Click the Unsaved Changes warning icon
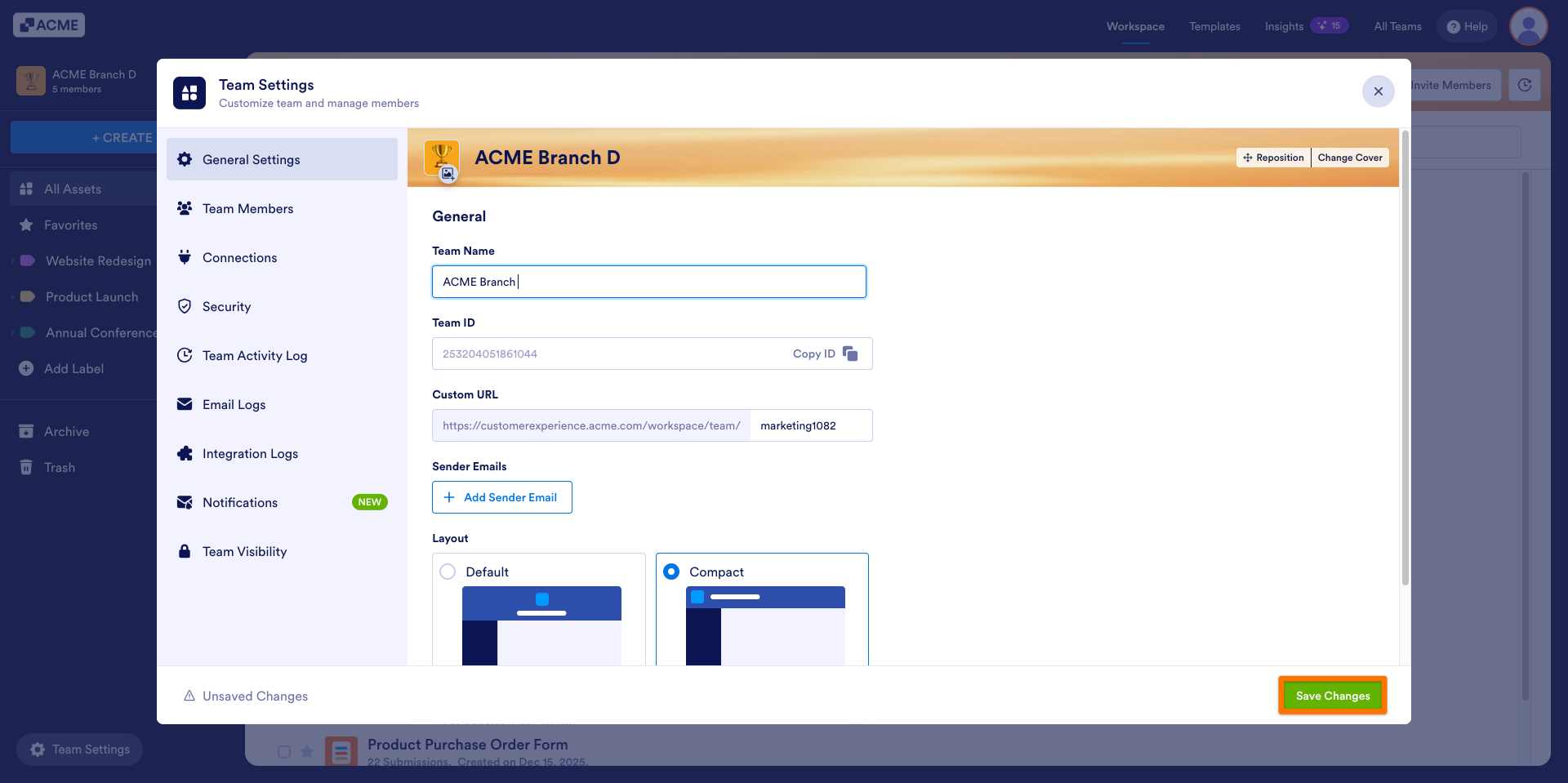 pos(189,696)
